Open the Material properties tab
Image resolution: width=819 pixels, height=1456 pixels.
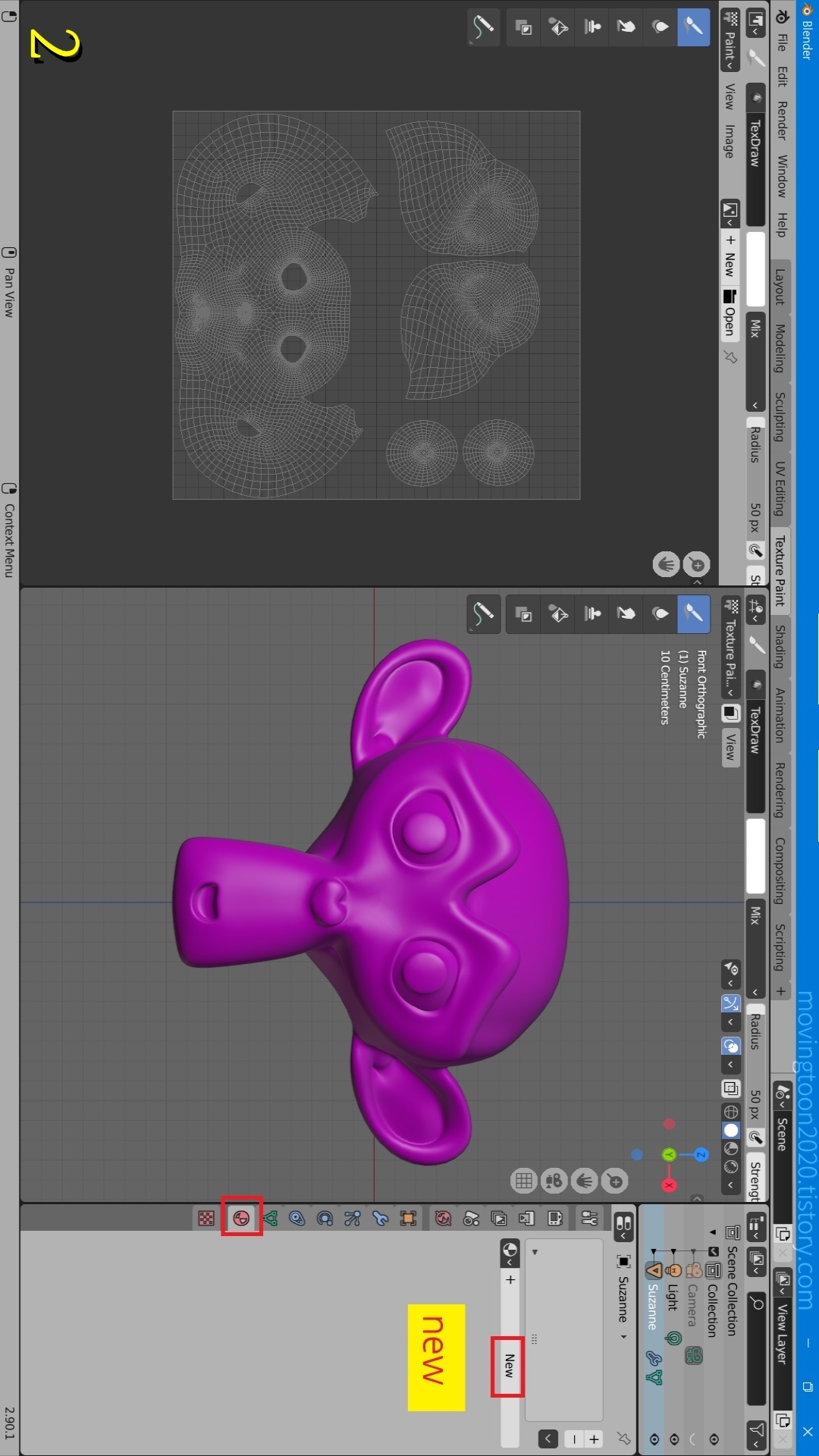[242, 1219]
